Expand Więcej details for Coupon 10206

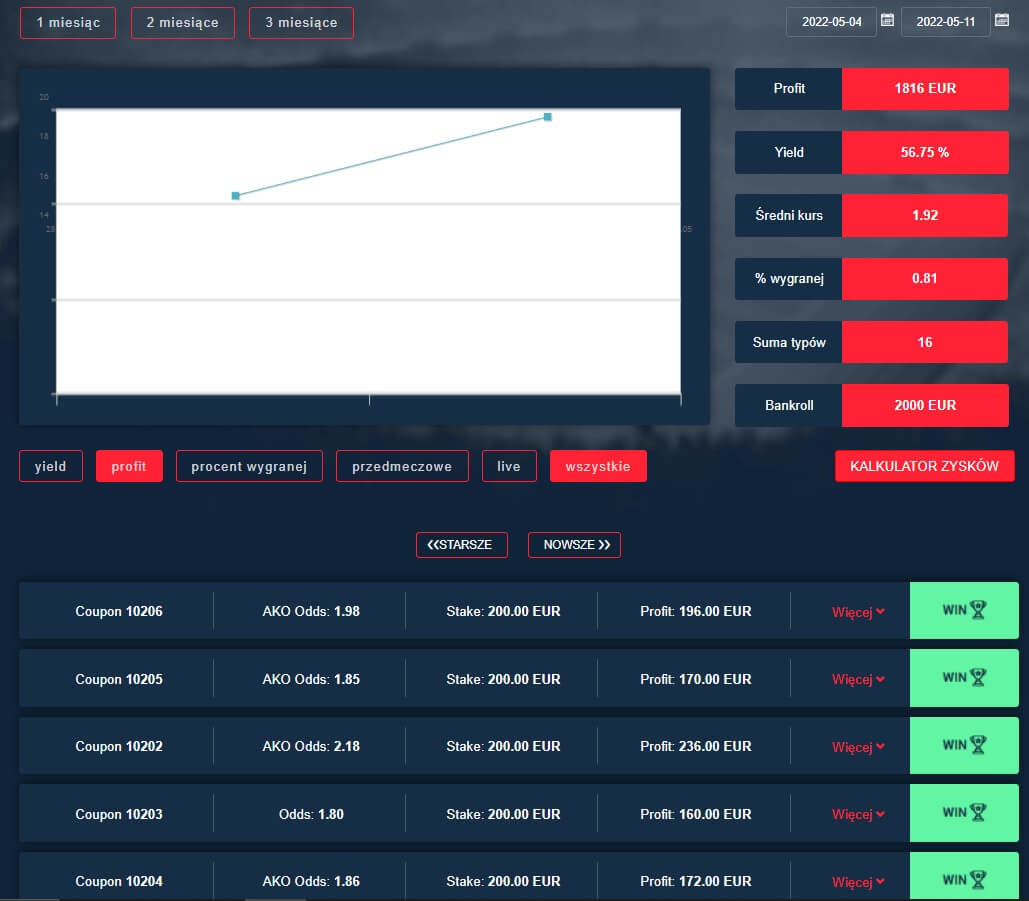[858, 612]
